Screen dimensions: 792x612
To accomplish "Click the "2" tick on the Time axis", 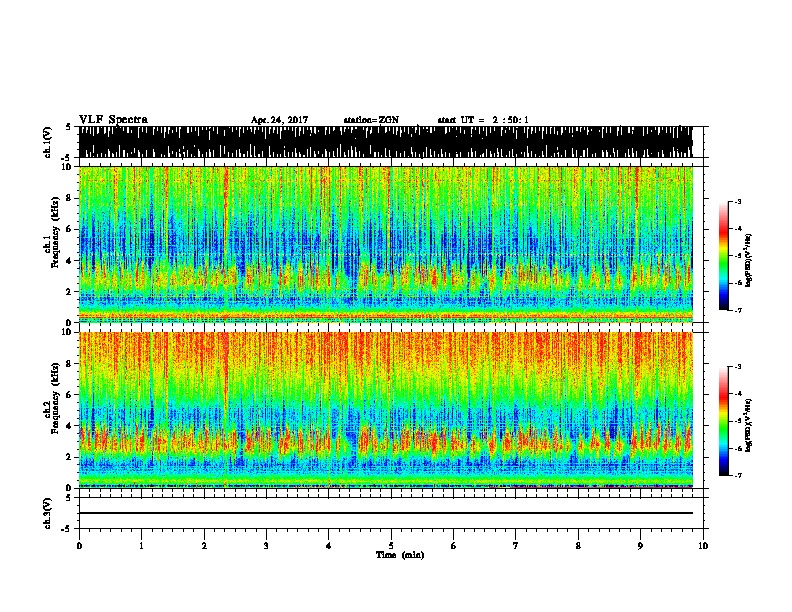I will [x=204, y=546].
